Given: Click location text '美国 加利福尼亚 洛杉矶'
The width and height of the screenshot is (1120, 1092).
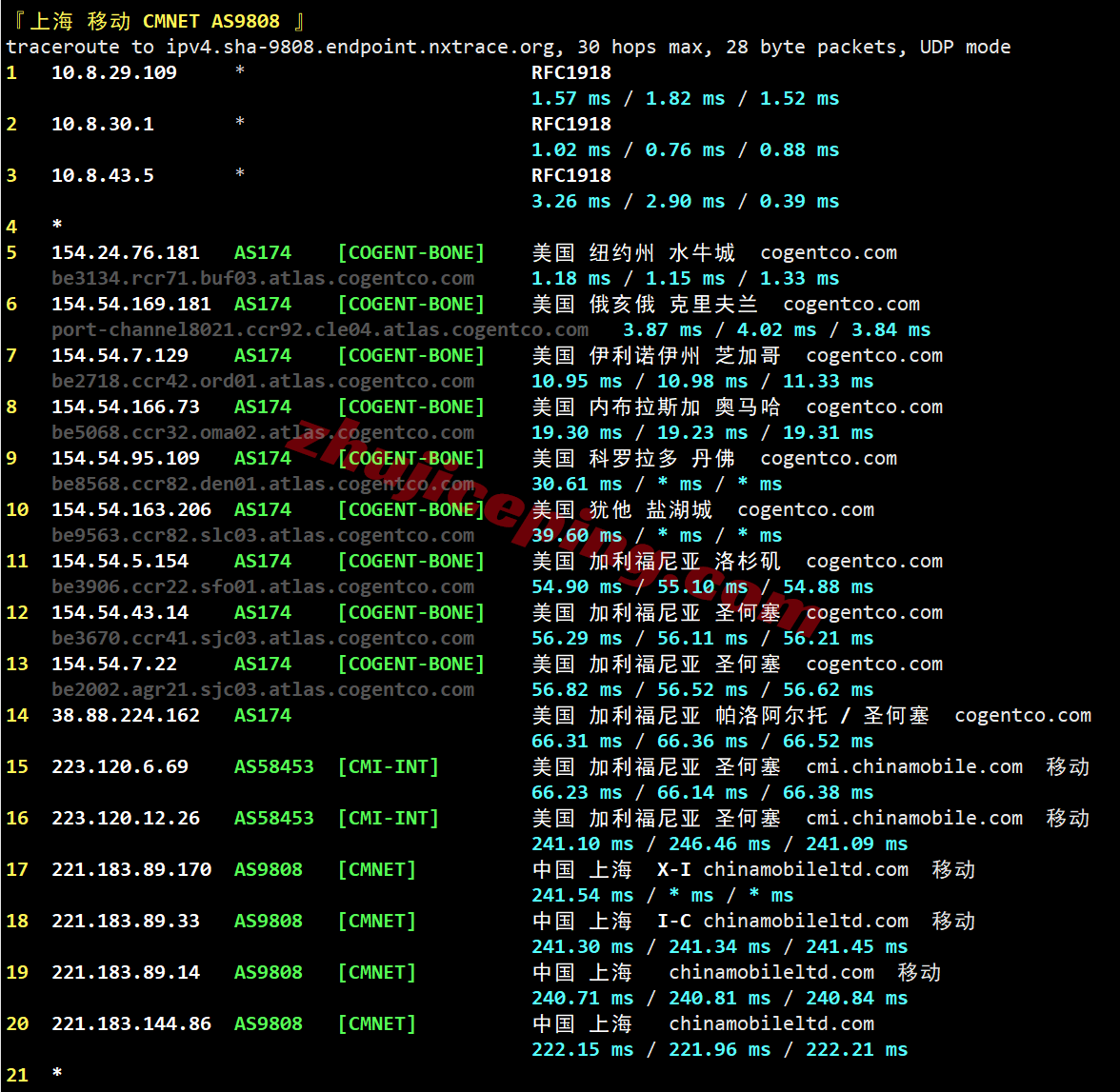Looking at the screenshot, I should coord(656,562).
